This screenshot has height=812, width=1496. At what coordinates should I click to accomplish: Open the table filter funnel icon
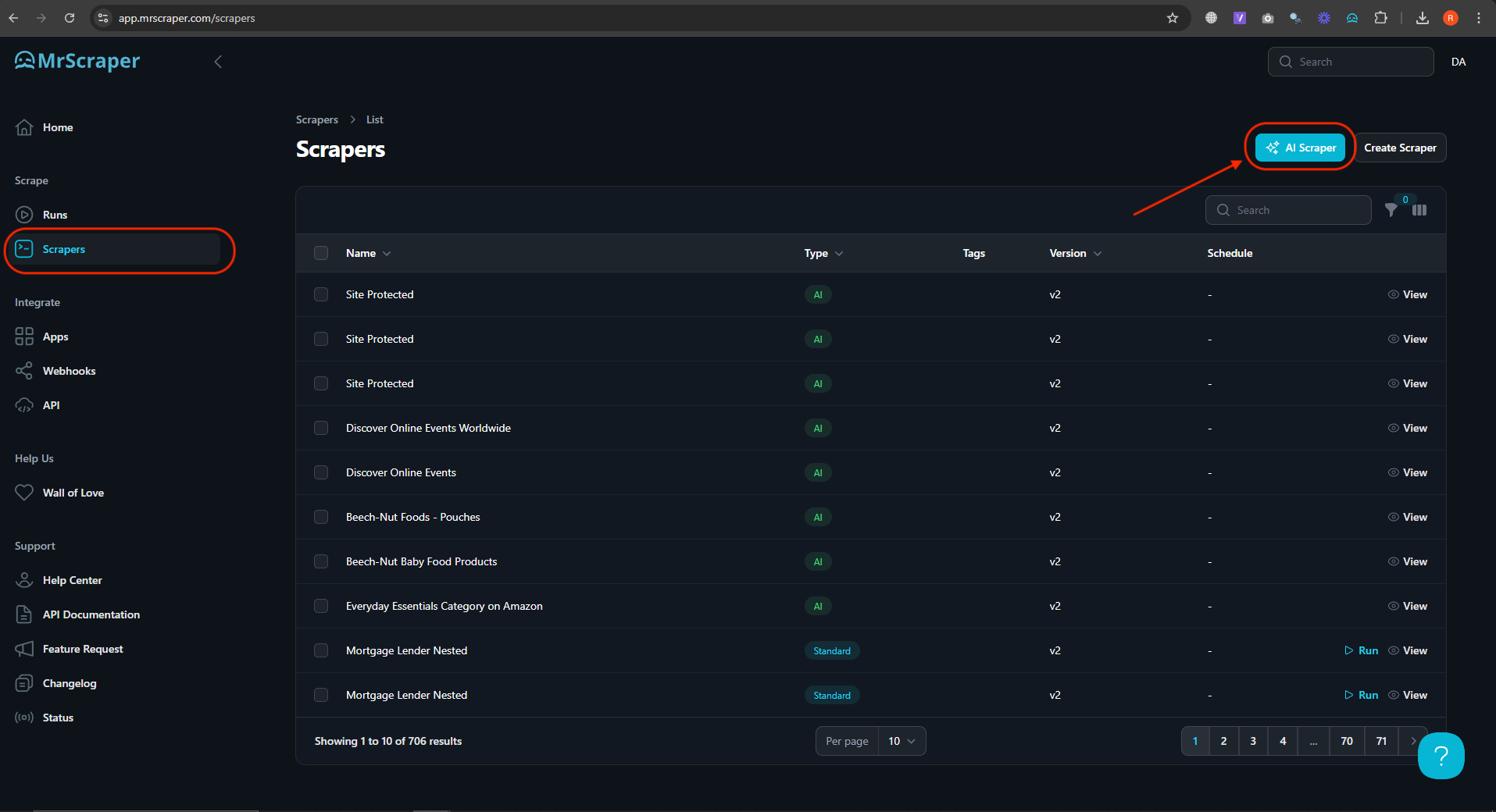pos(1391,210)
